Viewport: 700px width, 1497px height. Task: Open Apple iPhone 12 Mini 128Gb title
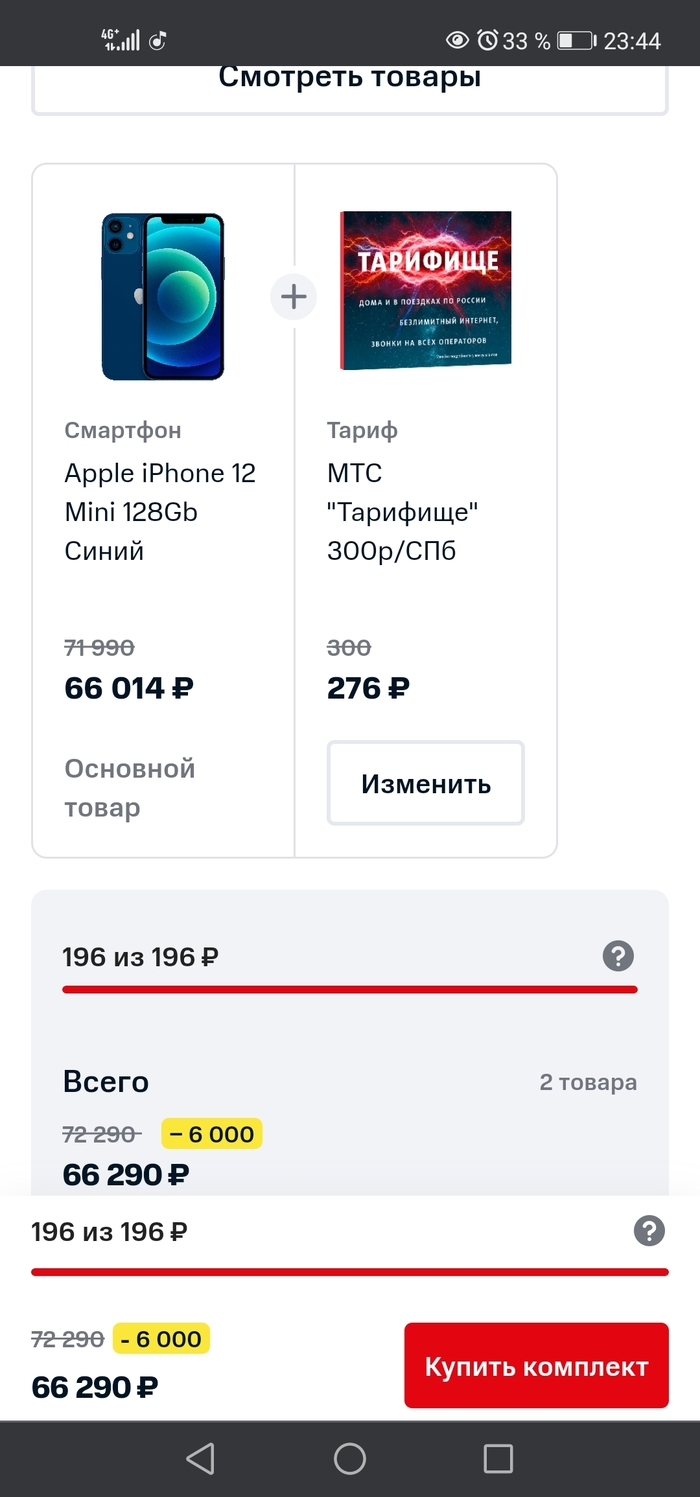[x=160, y=511]
